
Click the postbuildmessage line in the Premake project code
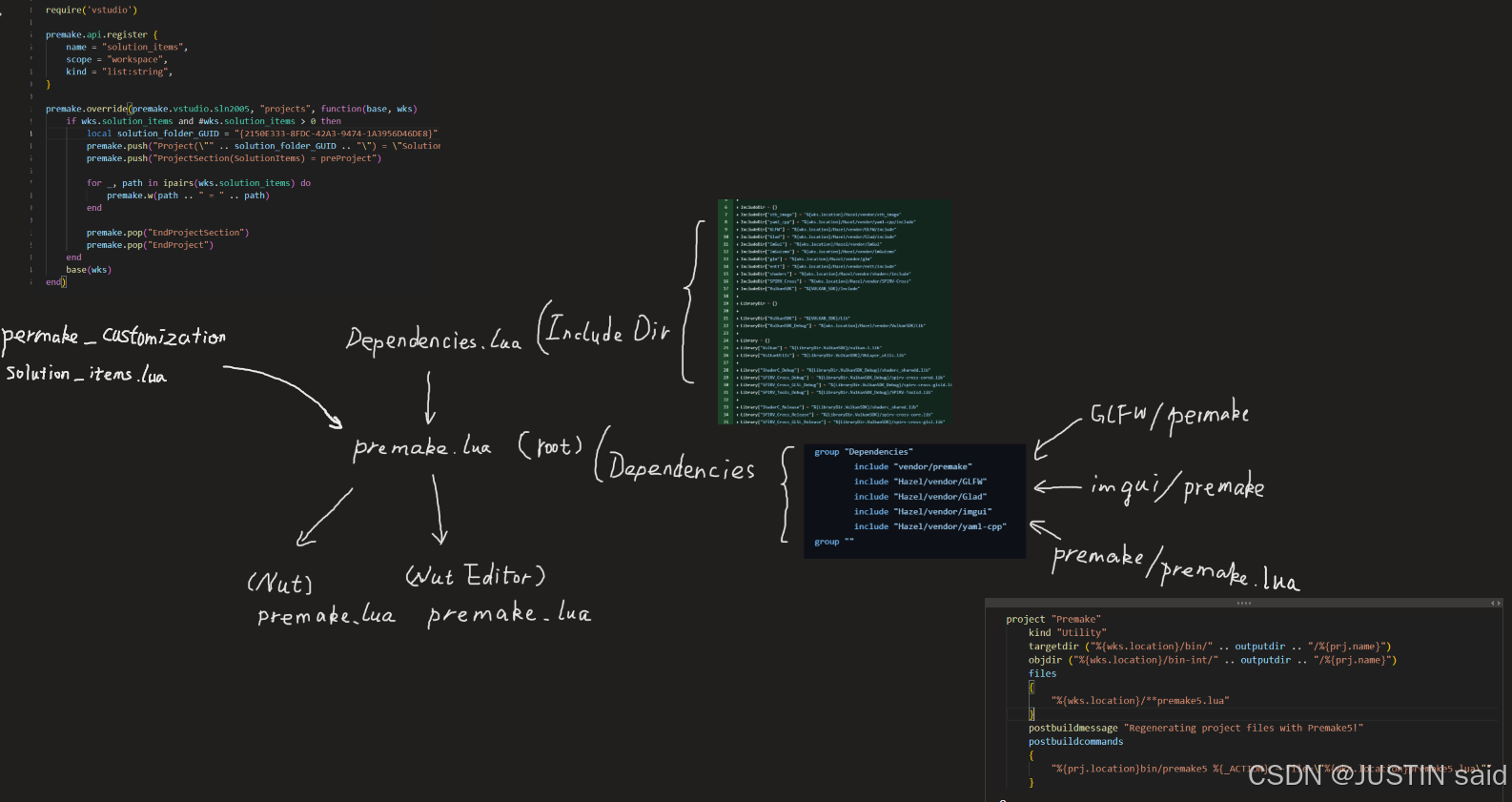coord(1195,728)
